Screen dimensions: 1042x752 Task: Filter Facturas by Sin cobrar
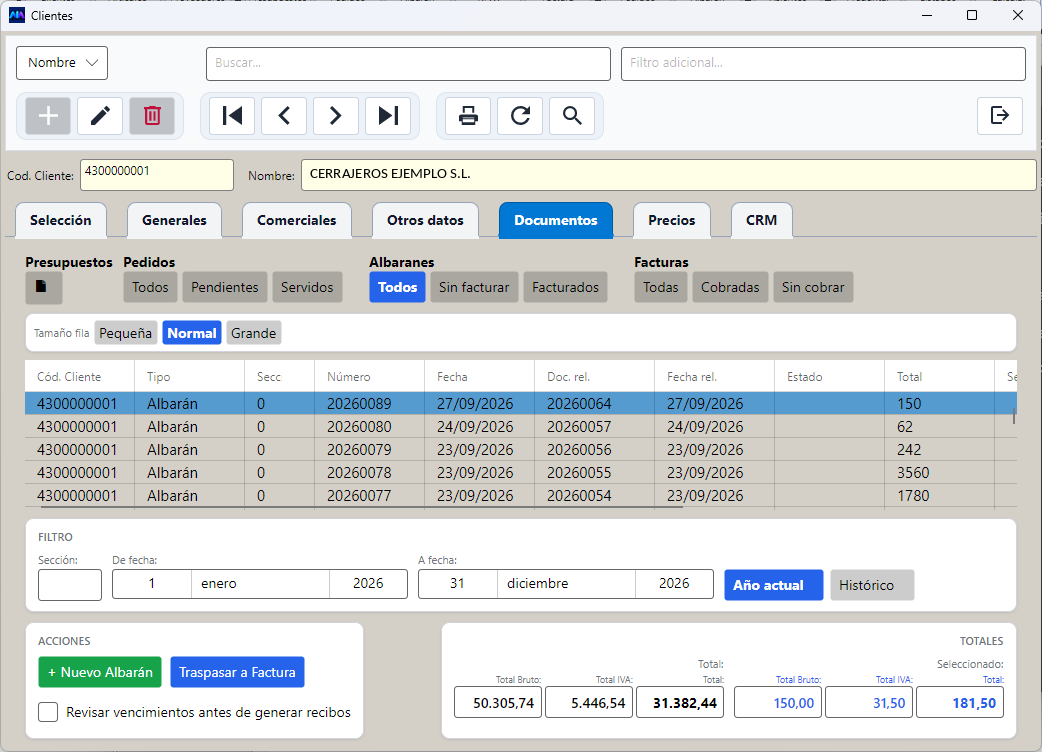(813, 287)
